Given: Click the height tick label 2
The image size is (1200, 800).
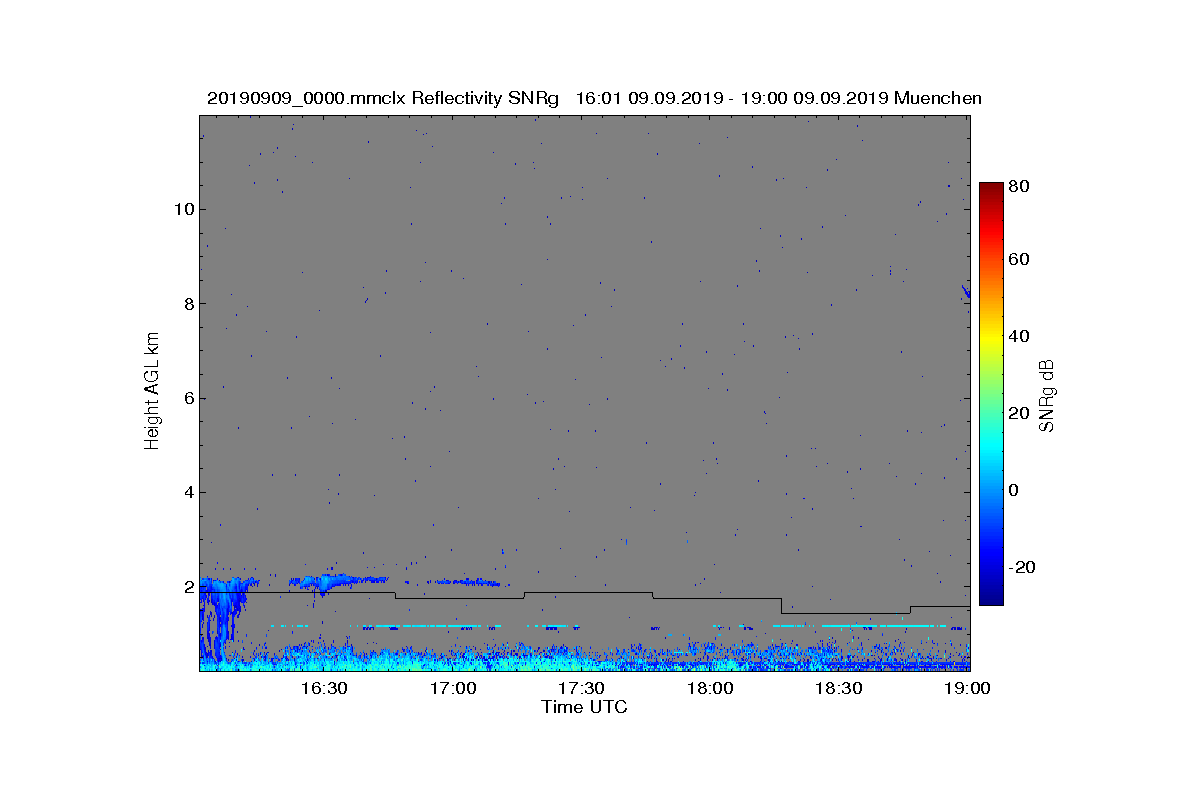Looking at the screenshot, I should point(188,587).
